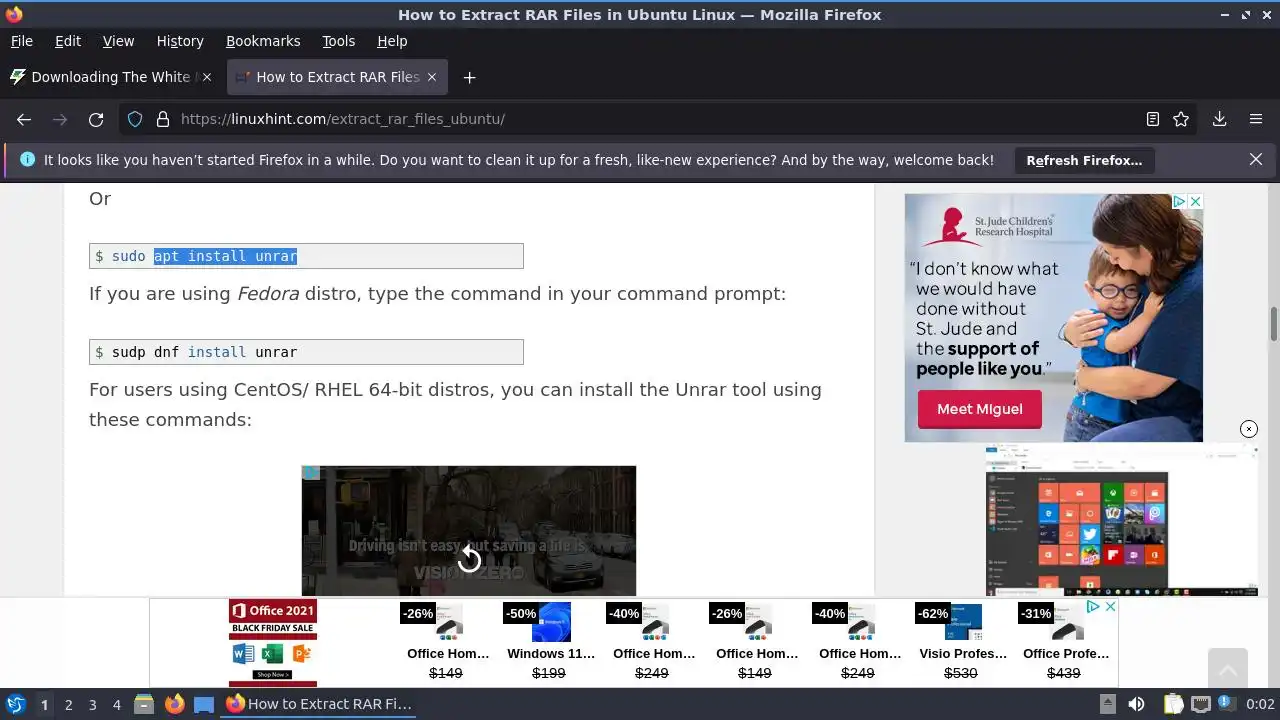Click Refresh Firefox... button
The height and width of the screenshot is (720, 1280).
point(1084,160)
